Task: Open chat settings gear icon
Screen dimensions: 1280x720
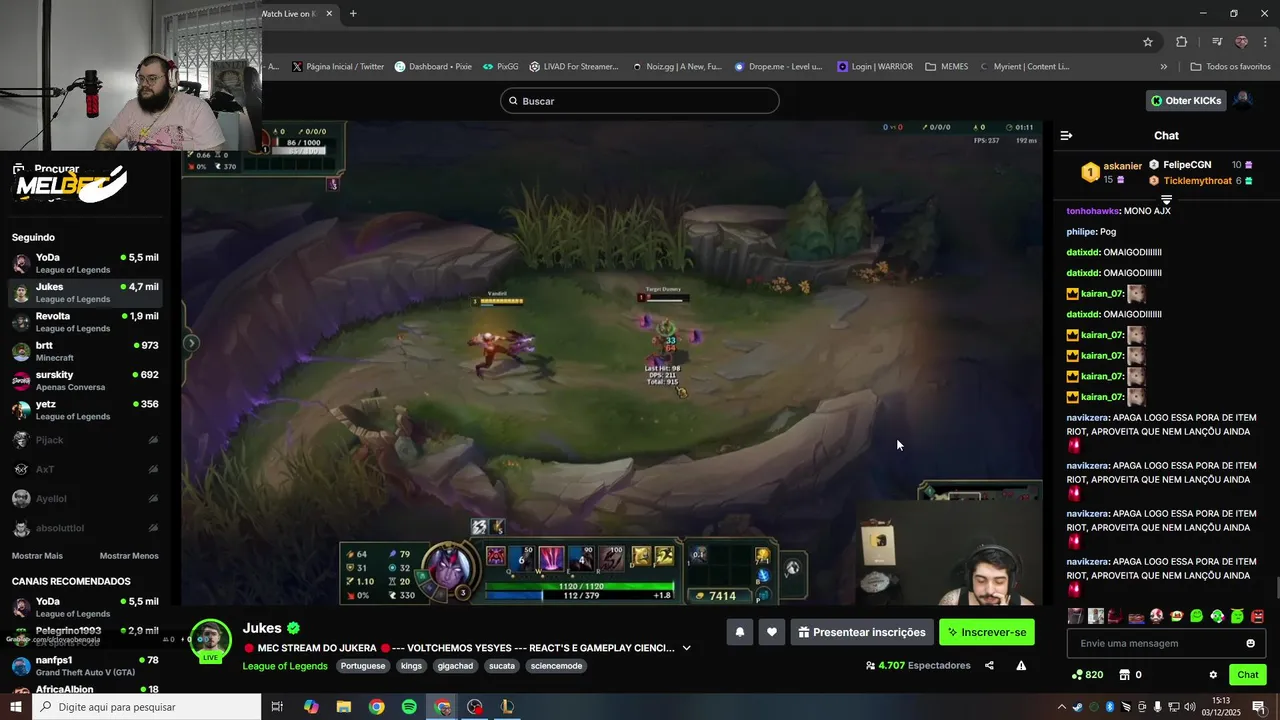Action: [x=1213, y=675]
